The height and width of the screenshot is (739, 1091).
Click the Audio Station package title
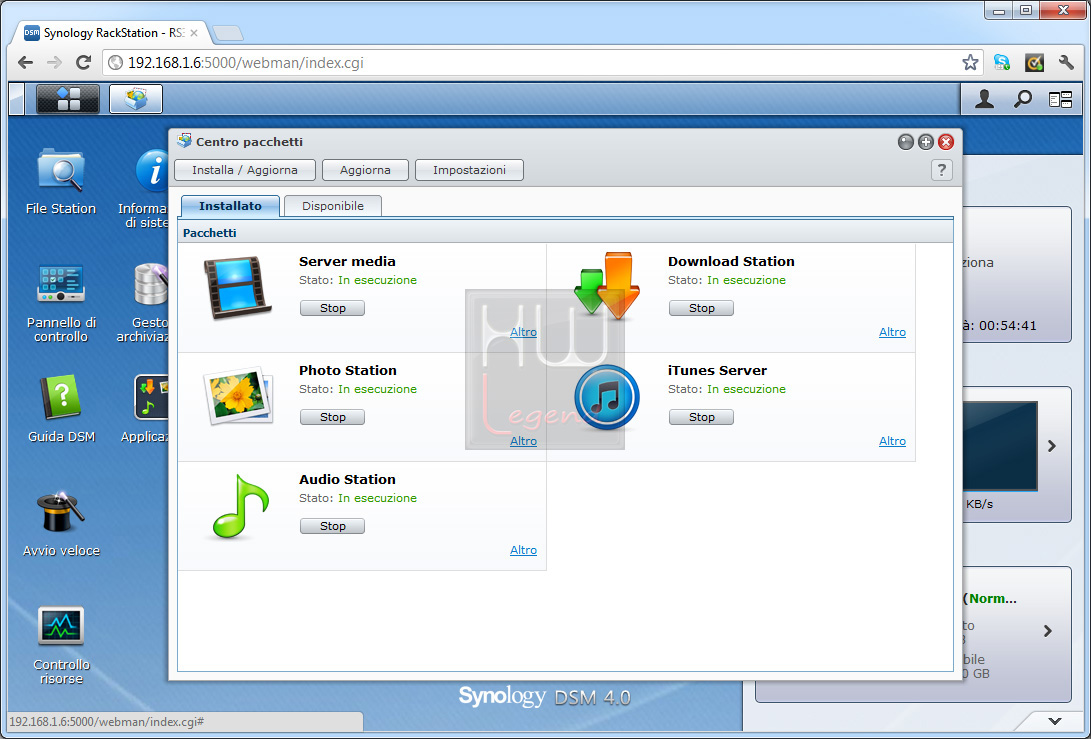(x=347, y=479)
